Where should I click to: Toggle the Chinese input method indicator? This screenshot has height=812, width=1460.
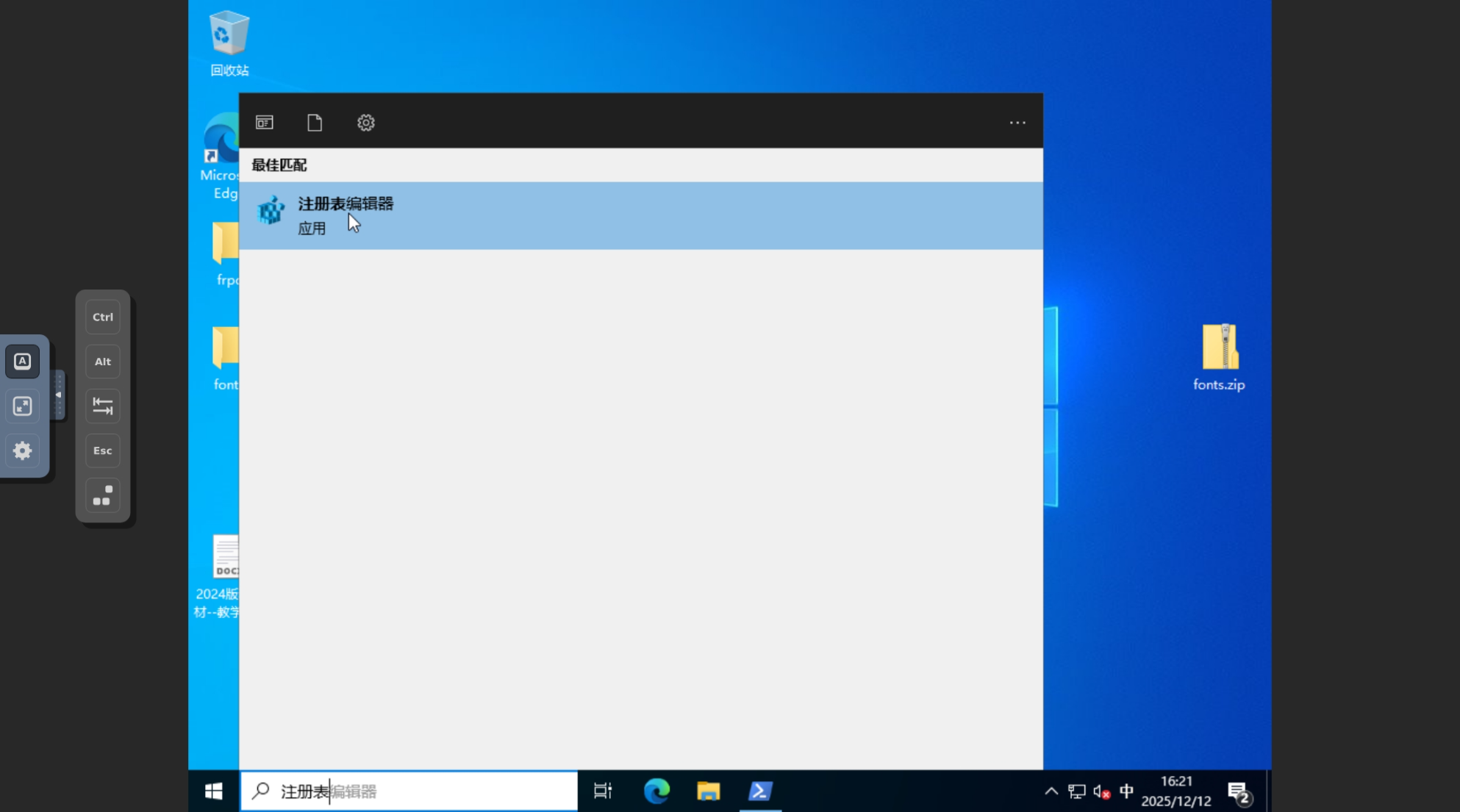point(1126,791)
